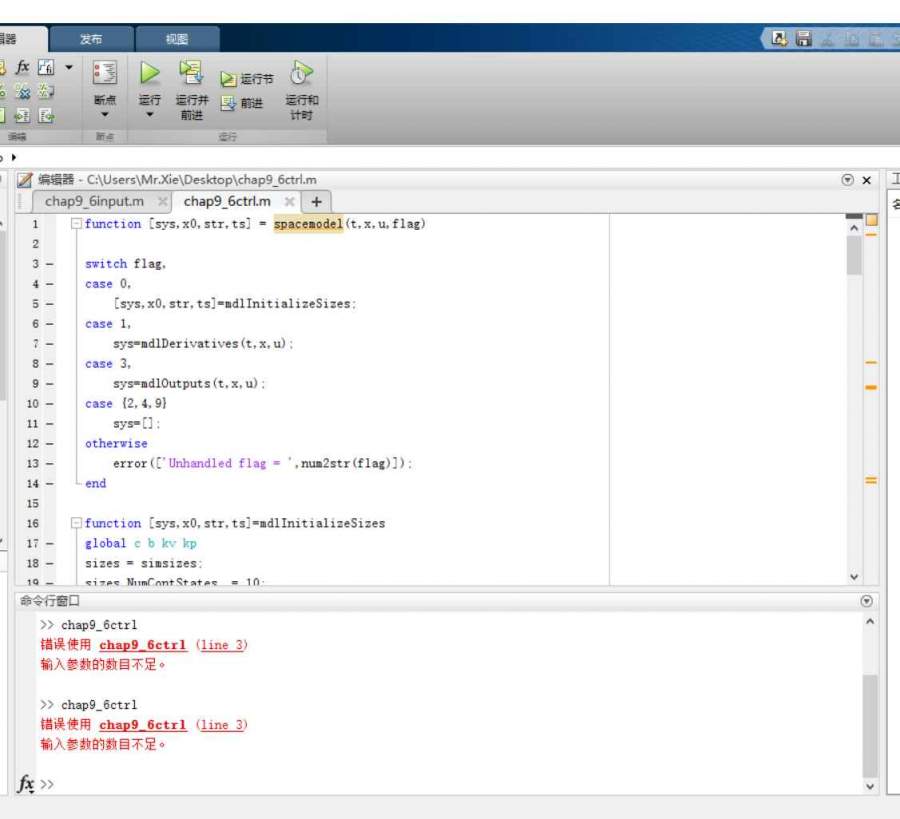
Task: Click the command window prompt input line
Action: click(451, 784)
